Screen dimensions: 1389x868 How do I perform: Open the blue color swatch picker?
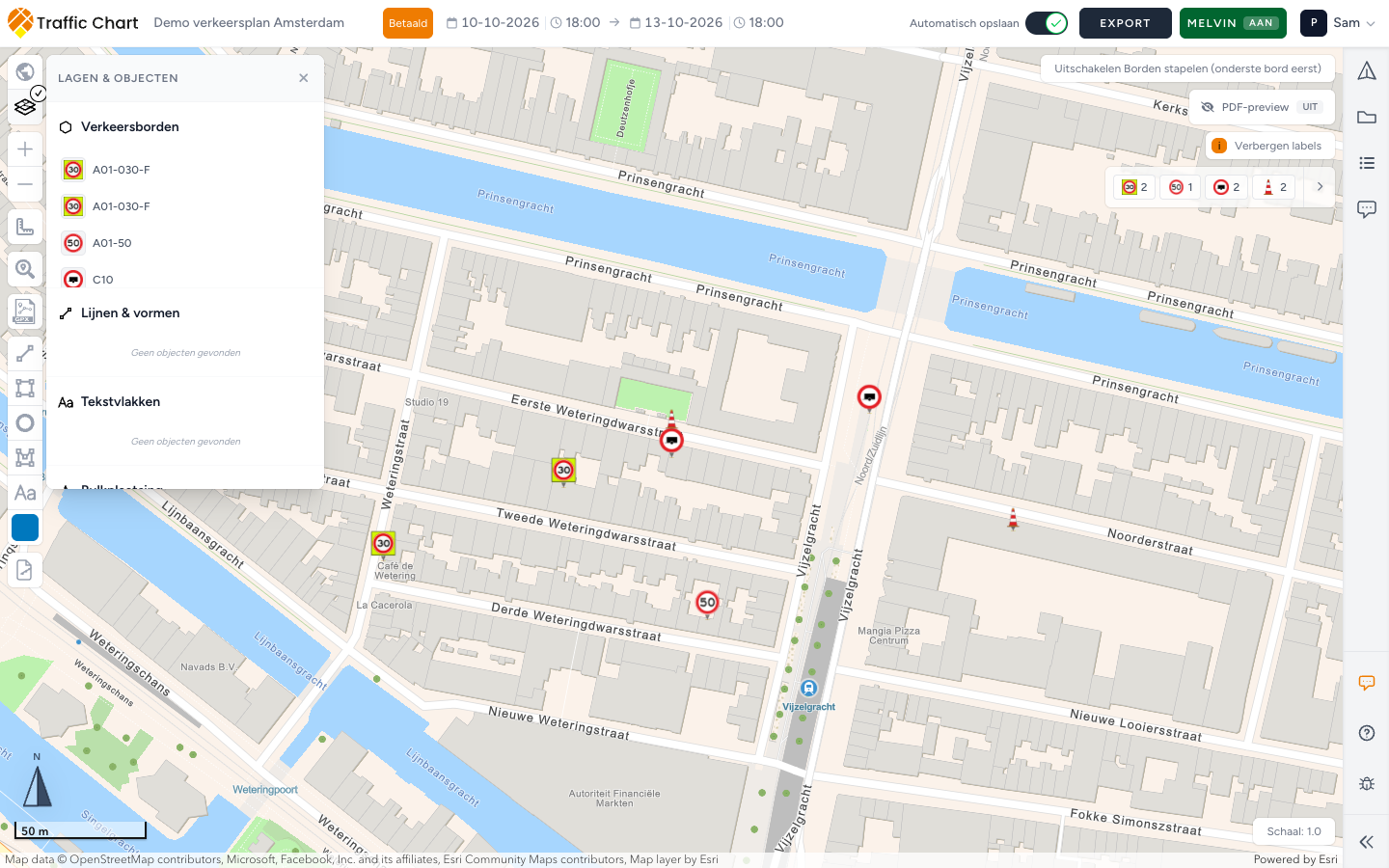25,528
